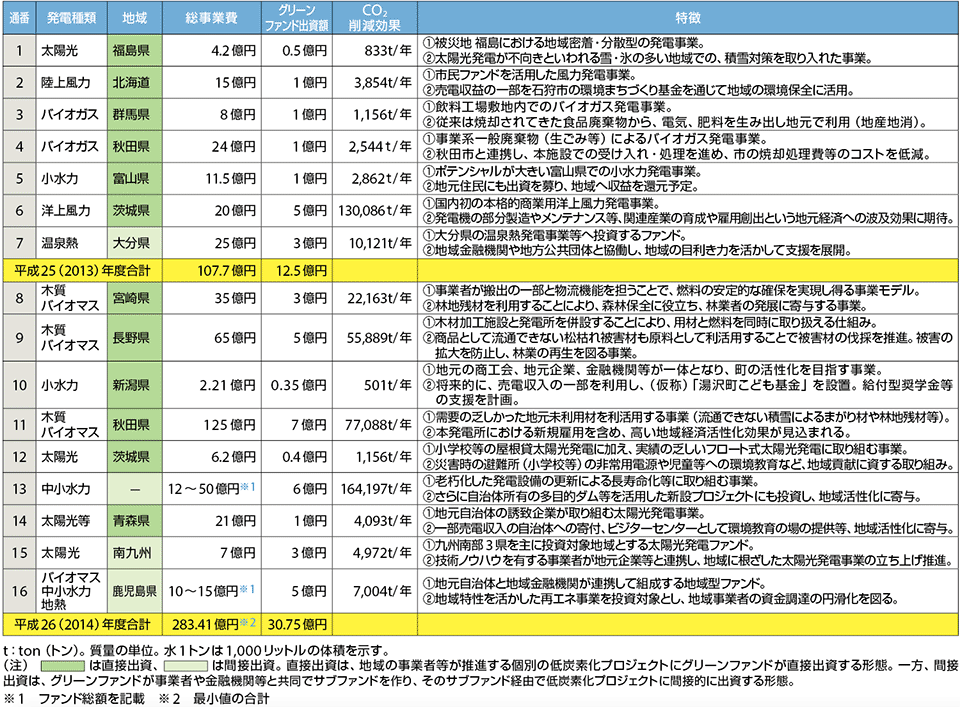960x707 pixels.
Task: Click the 発電種類 column header
Action: (x=71, y=18)
